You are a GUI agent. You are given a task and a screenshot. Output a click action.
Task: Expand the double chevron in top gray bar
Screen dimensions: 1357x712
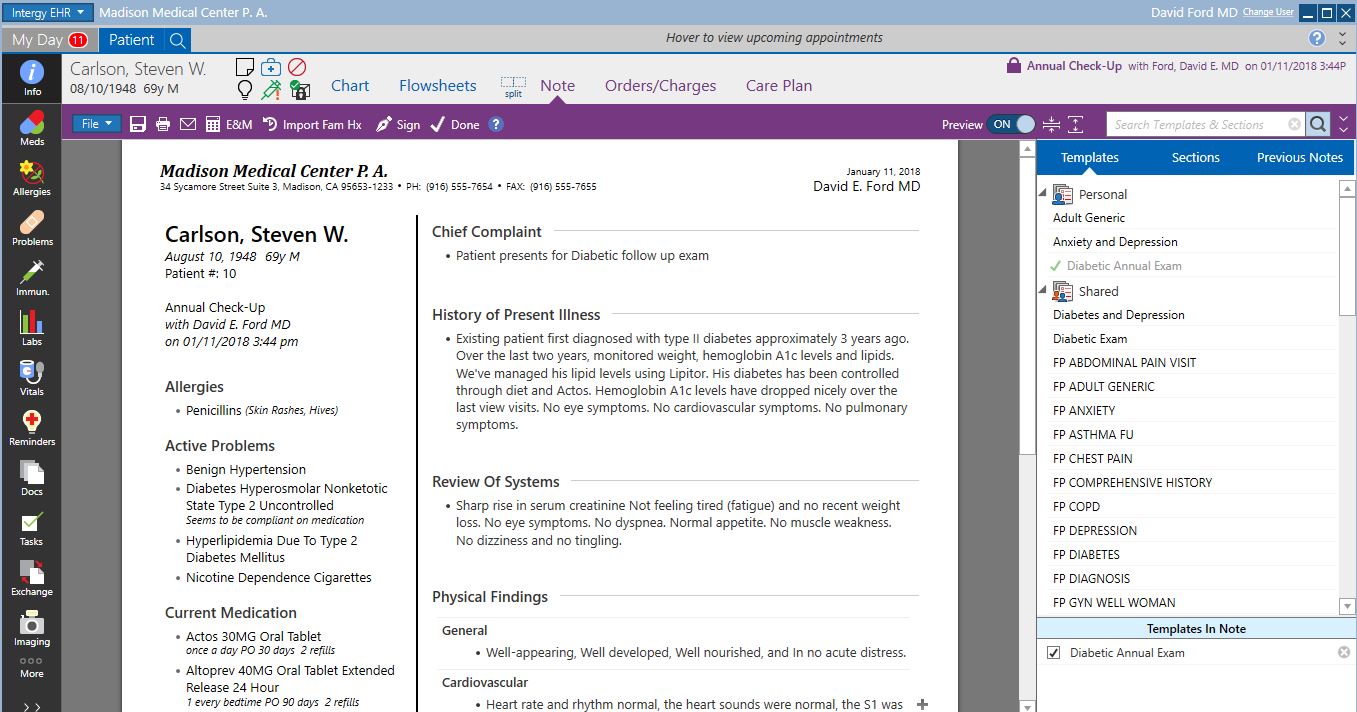point(1343,39)
